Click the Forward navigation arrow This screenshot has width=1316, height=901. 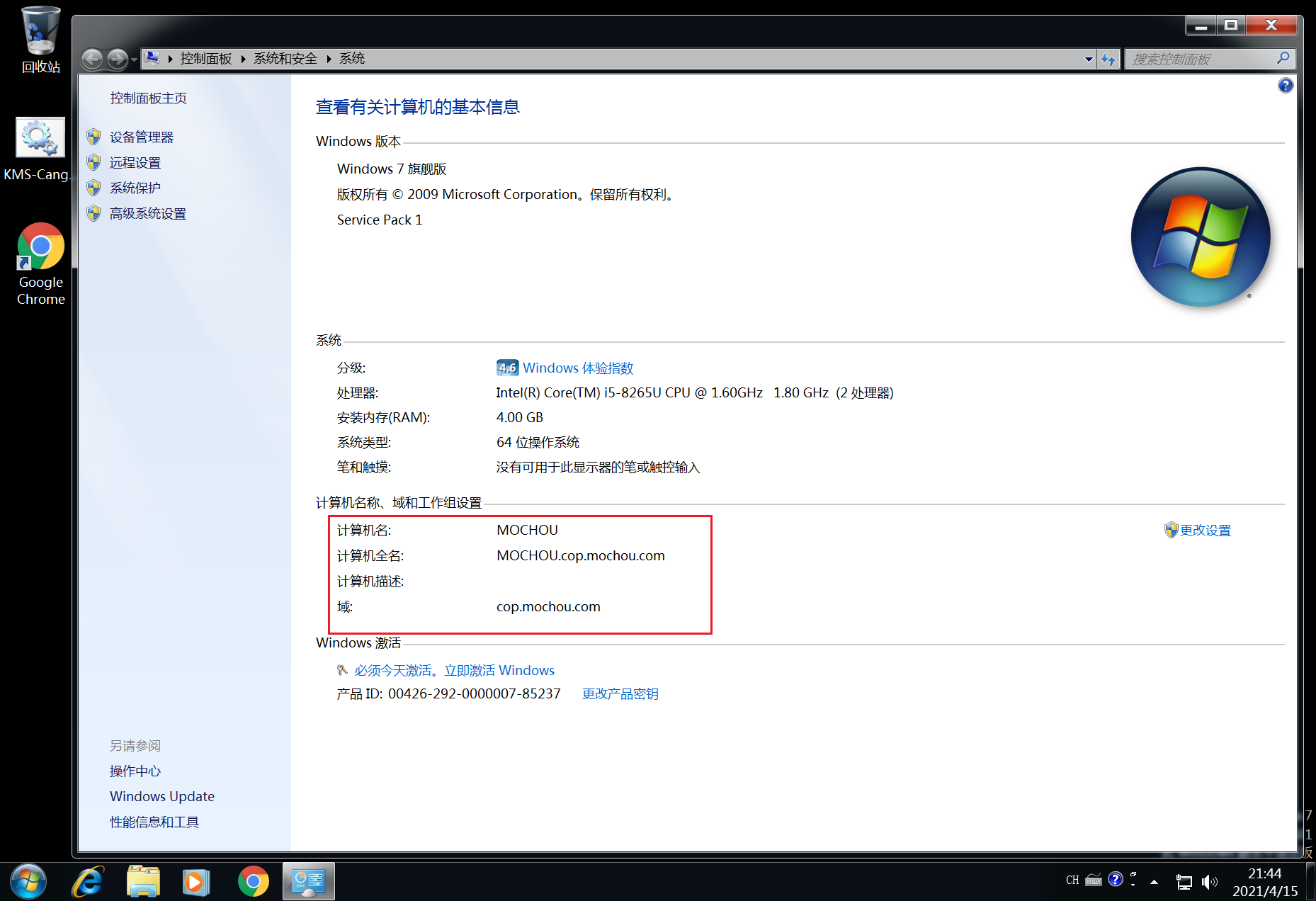coord(118,59)
